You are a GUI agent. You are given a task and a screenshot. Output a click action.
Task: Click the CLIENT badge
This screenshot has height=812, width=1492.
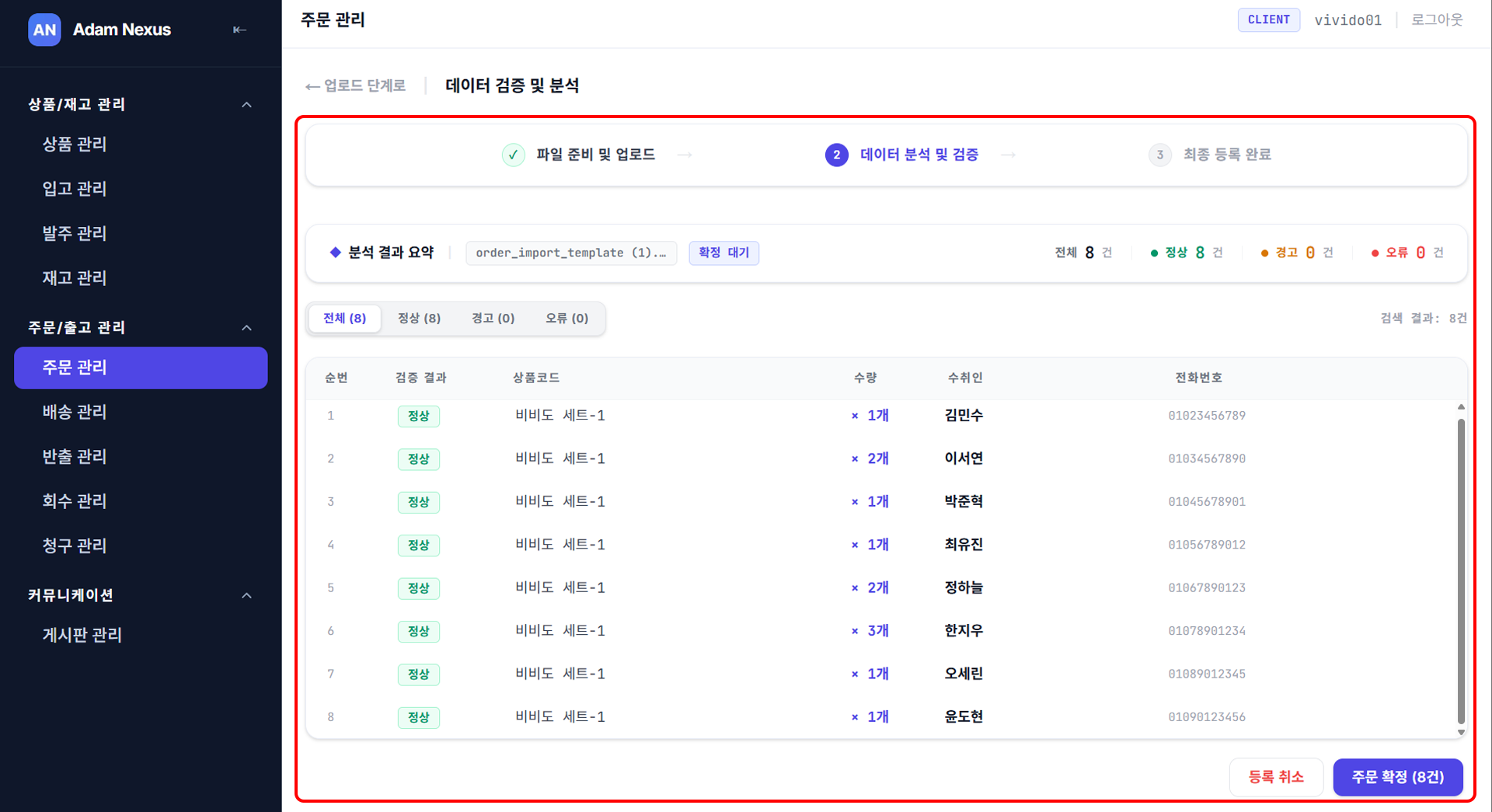[x=1268, y=20]
